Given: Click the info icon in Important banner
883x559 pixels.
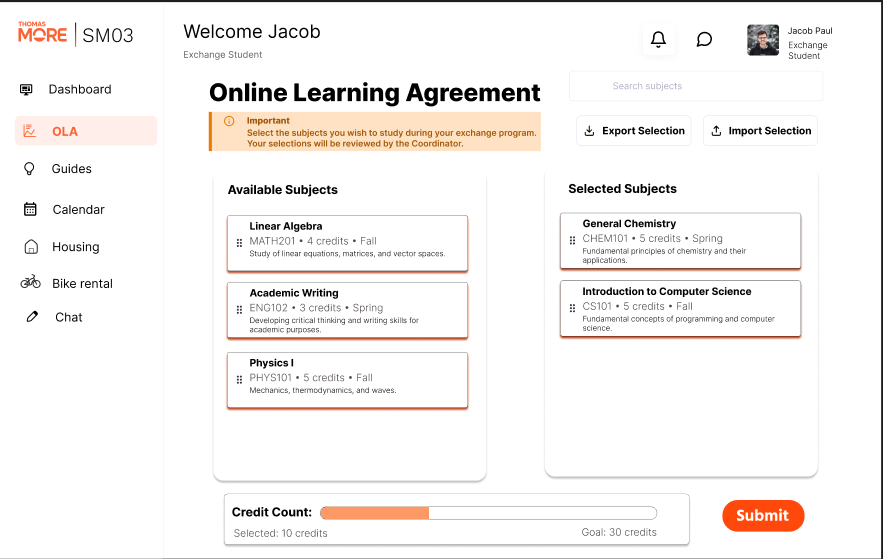Looking at the screenshot, I should (229, 121).
